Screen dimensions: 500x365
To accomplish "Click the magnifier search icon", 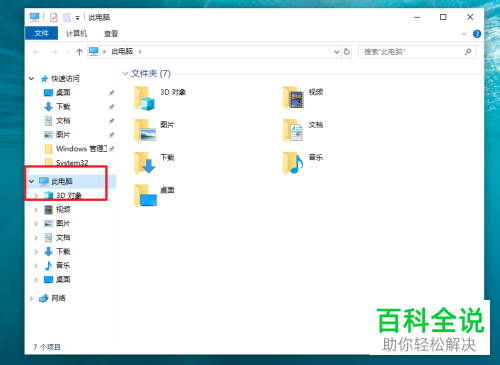I will [468, 51].
